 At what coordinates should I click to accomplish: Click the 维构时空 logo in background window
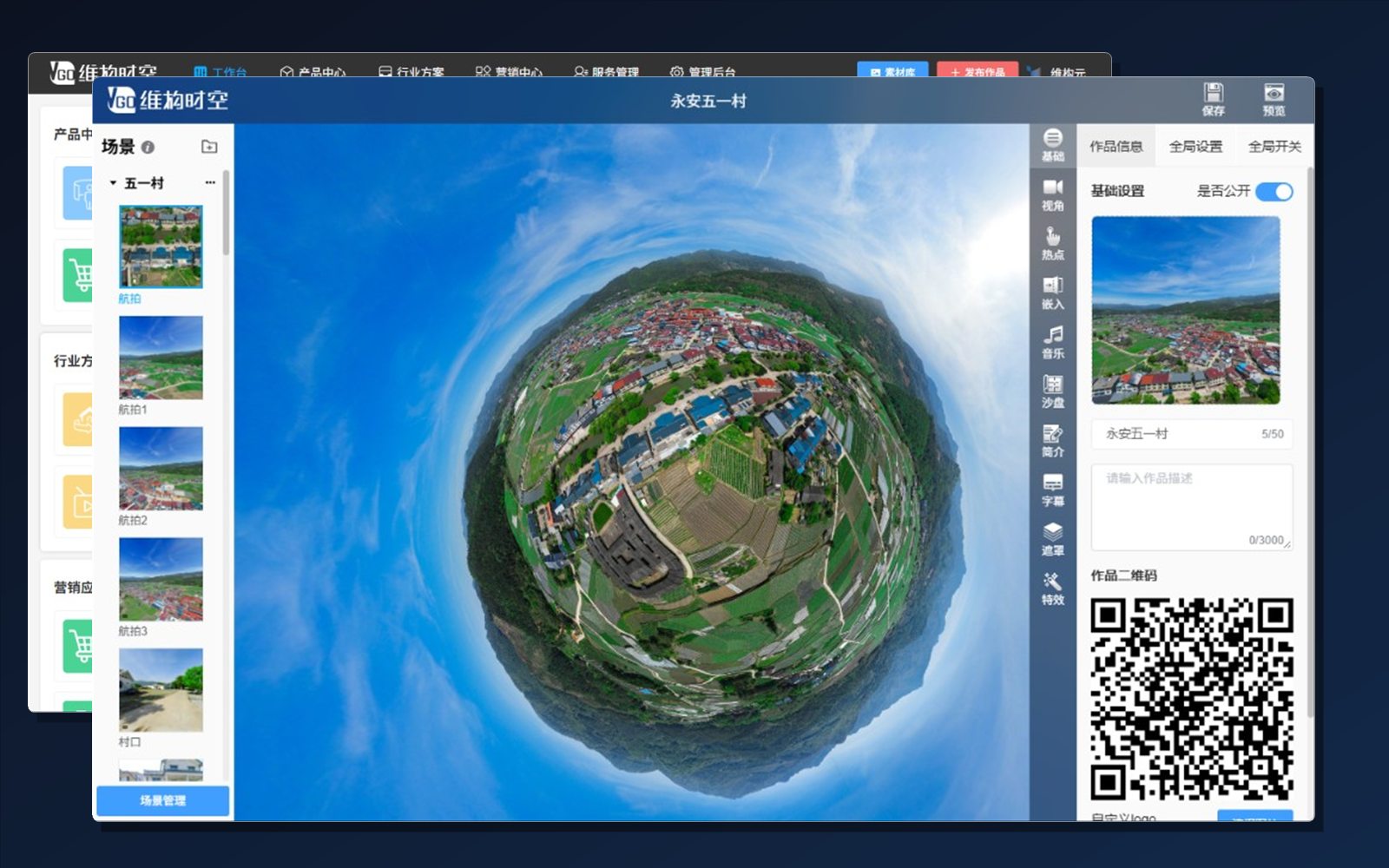tap(103, 73)
